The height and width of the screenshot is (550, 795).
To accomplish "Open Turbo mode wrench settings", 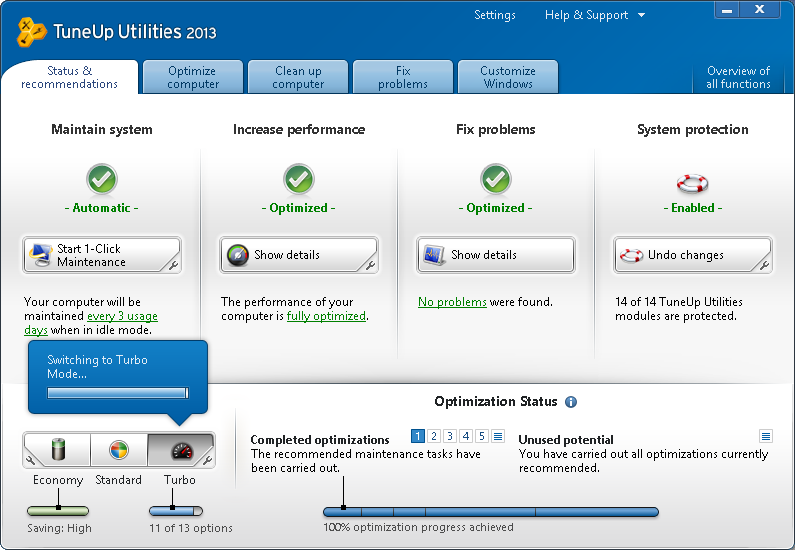I will (x=207, y=460).
